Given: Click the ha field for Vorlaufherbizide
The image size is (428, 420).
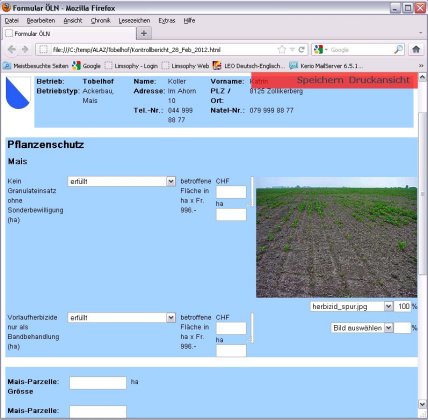Looking at the screenshot, I should pos(231,351).
